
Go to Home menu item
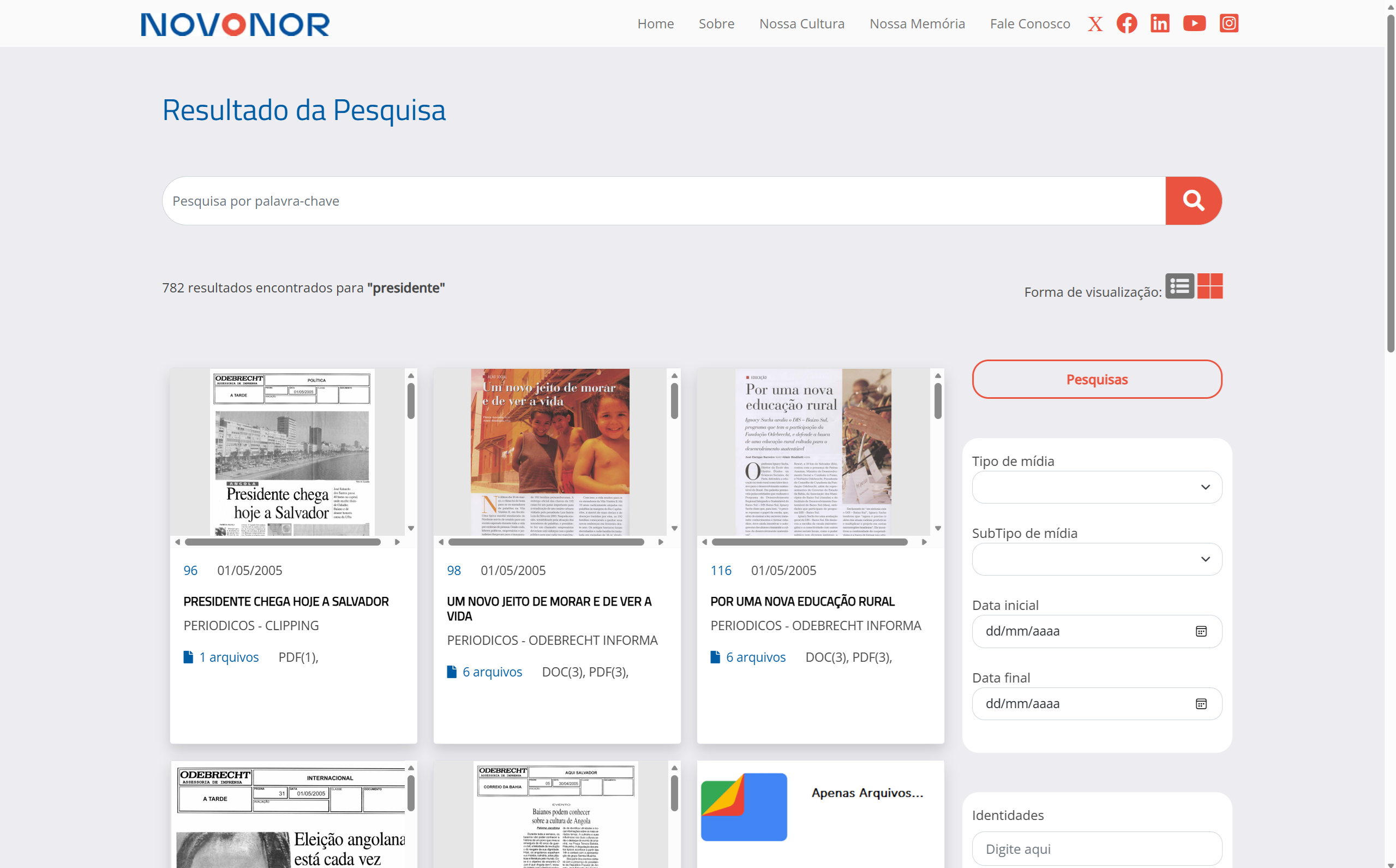(656, 23)
